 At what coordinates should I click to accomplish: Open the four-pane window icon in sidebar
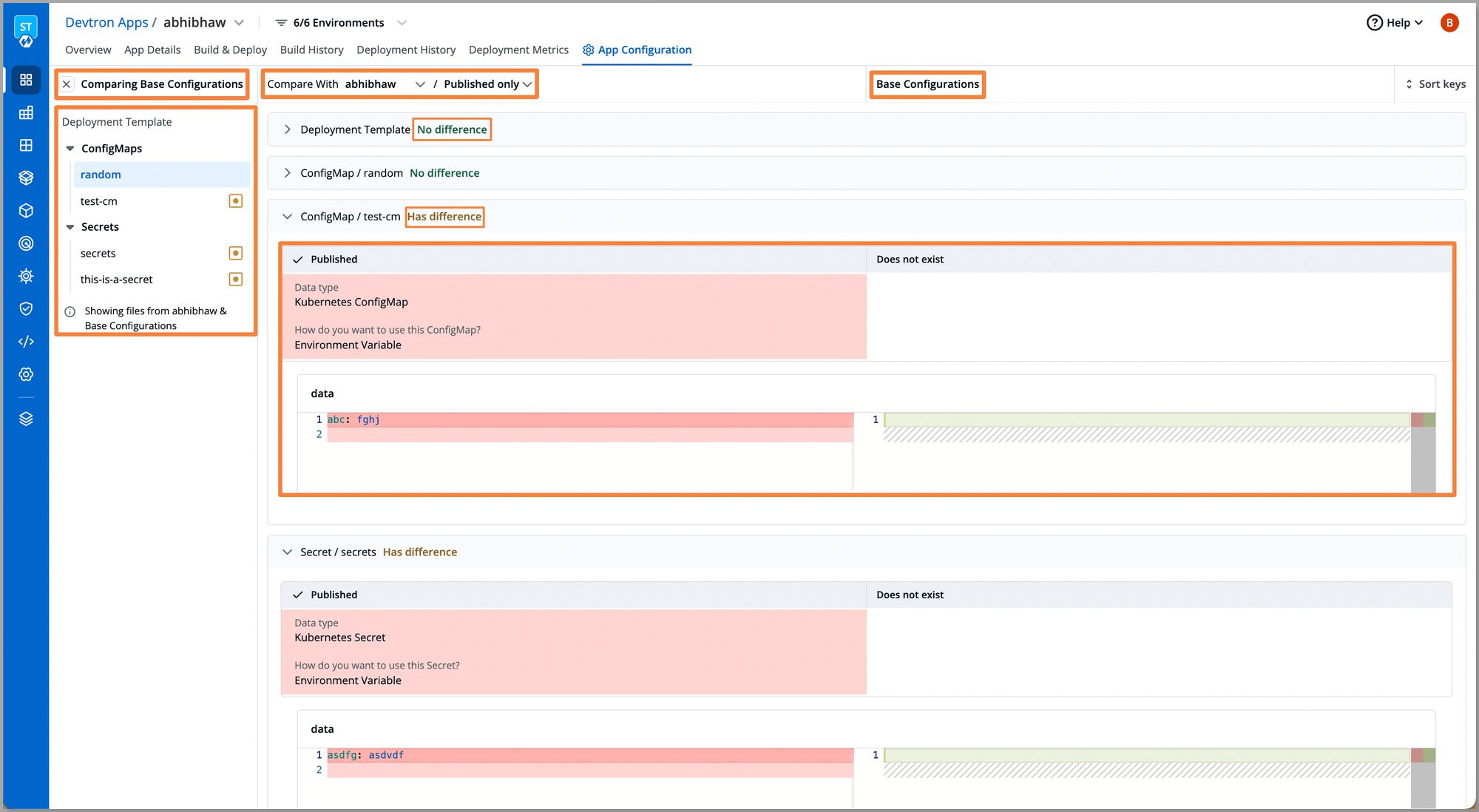click(x=26, y=145)
